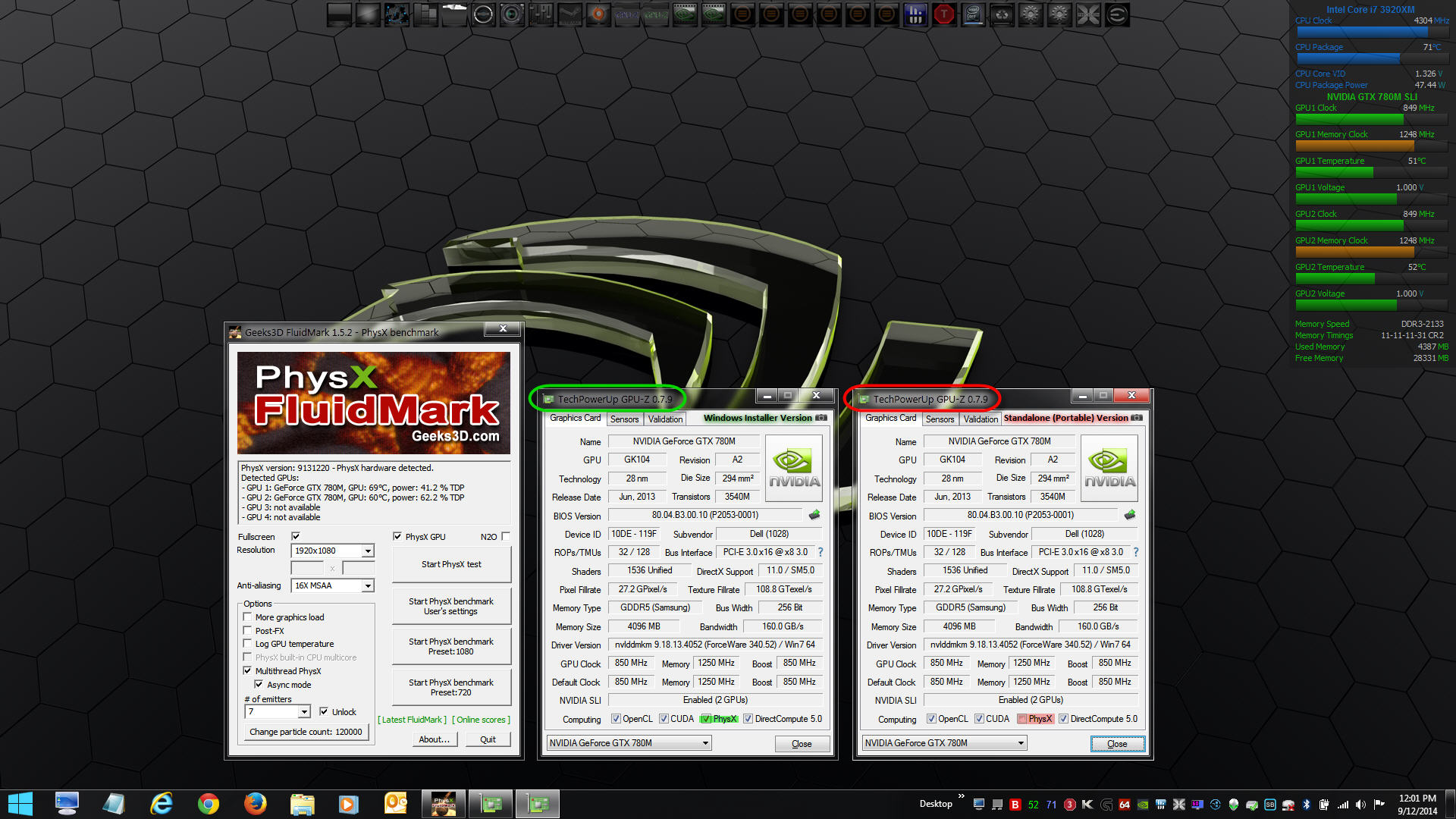Image resolution: width=1456 pixels, height=819 pixels.
Task: Open the X-shaped icon in top dock
Action: [x=1088, y=14]
